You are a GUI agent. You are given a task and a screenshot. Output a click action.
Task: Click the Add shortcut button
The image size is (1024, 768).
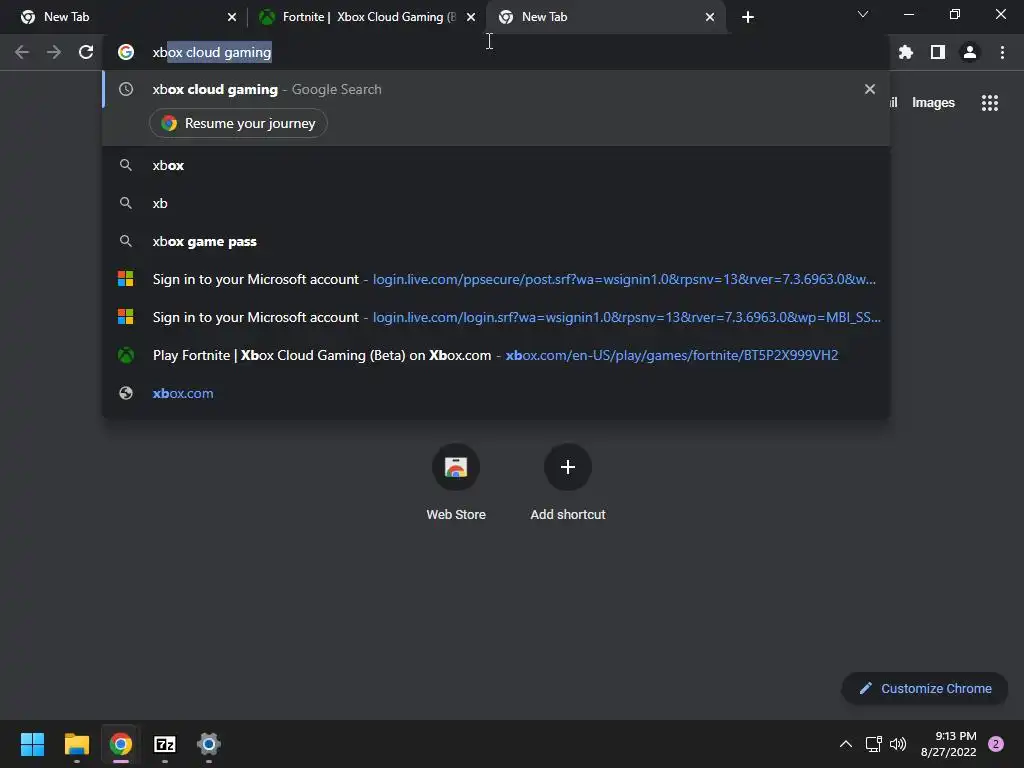[x=568, y=482]
